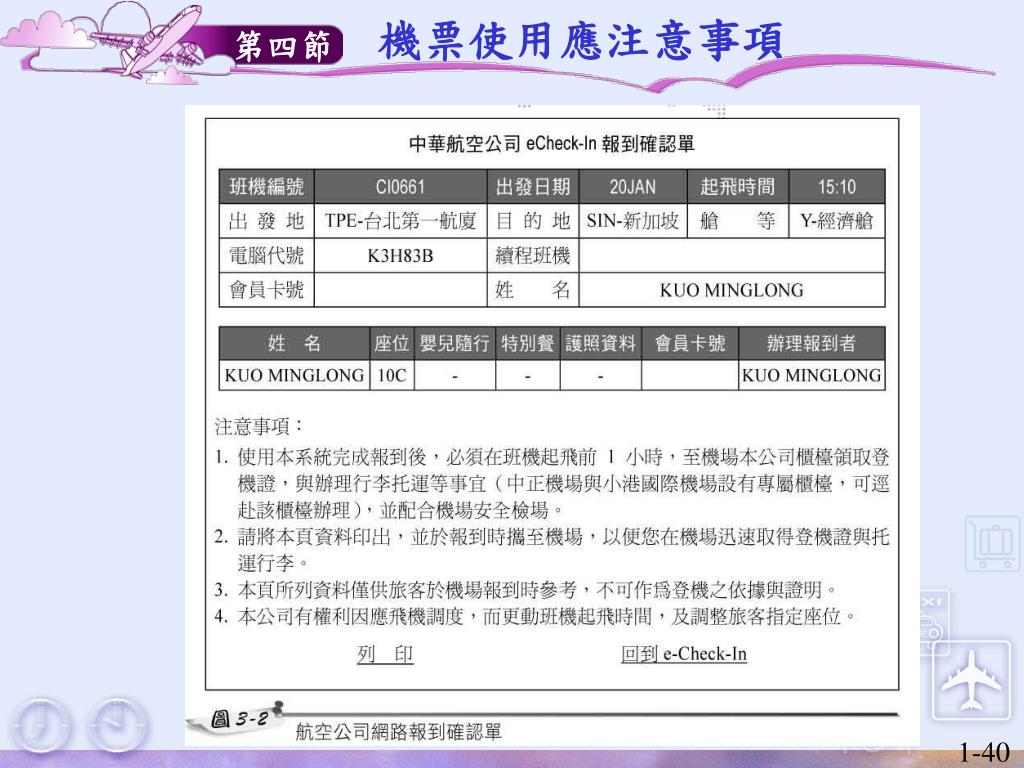This screenshot has width=1024, height=768.
Task: Click the page number 1-40
Action: pos(983,752)
